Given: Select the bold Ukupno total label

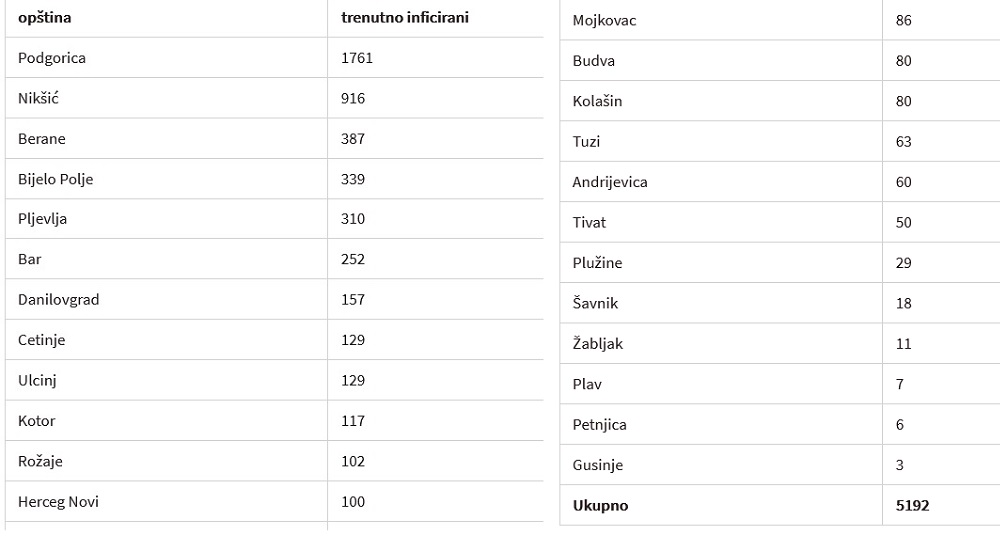Looking at the screenshot, I should coord(600,506).
